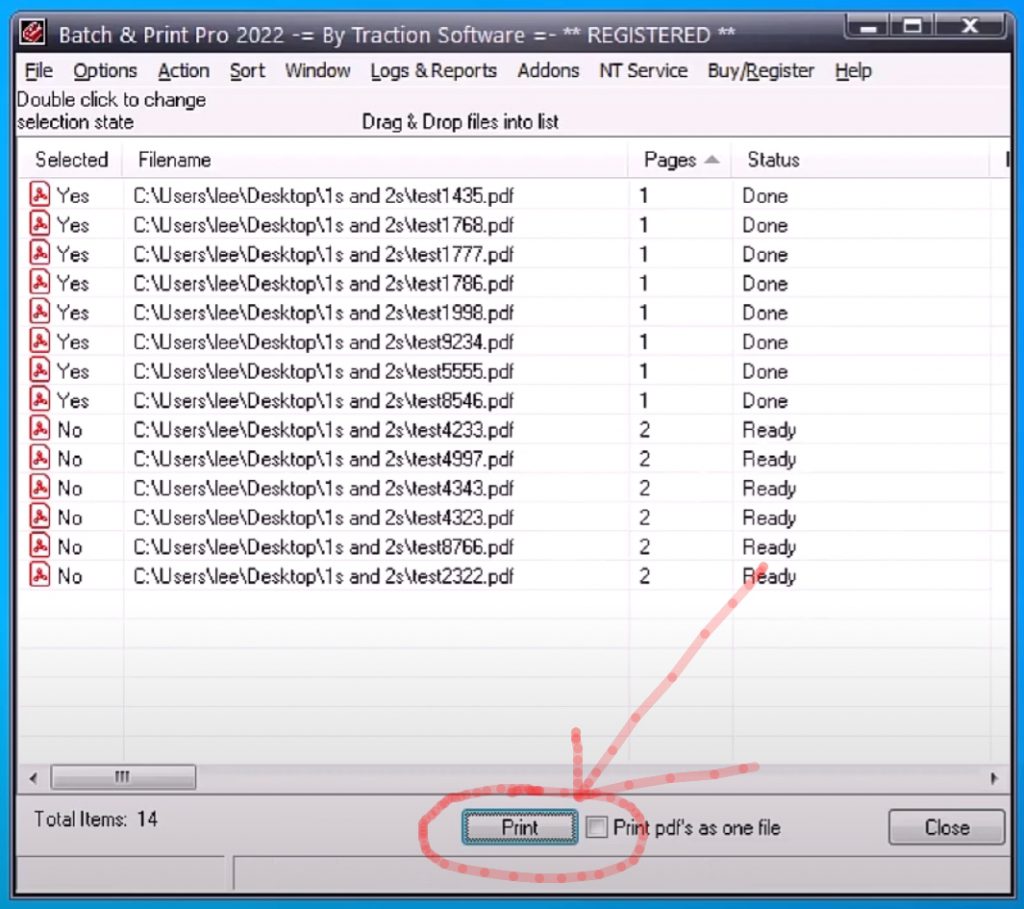Click the PDF icon beside test1435.pdf

(36, 195)
